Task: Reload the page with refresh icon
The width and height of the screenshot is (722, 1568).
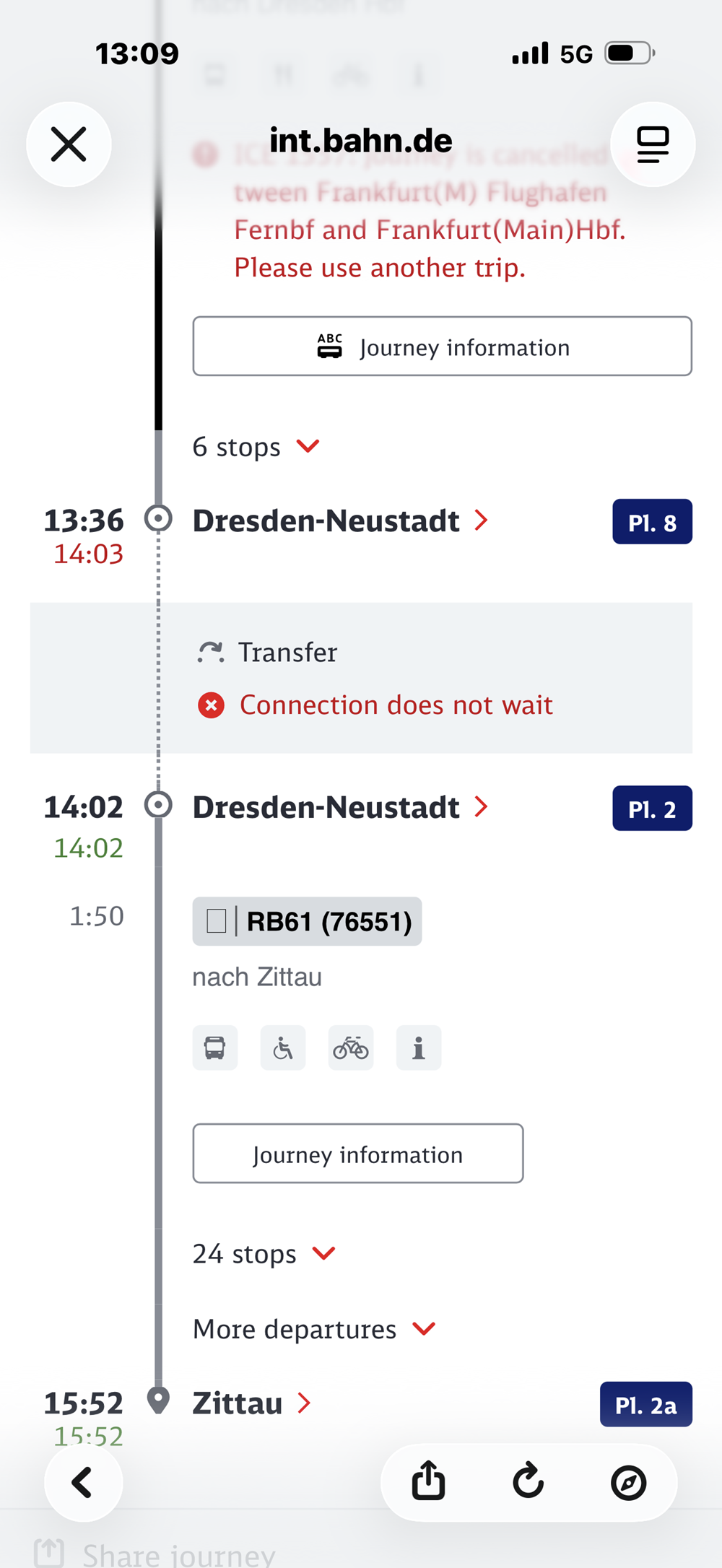Action: [x=529, y=1482]
